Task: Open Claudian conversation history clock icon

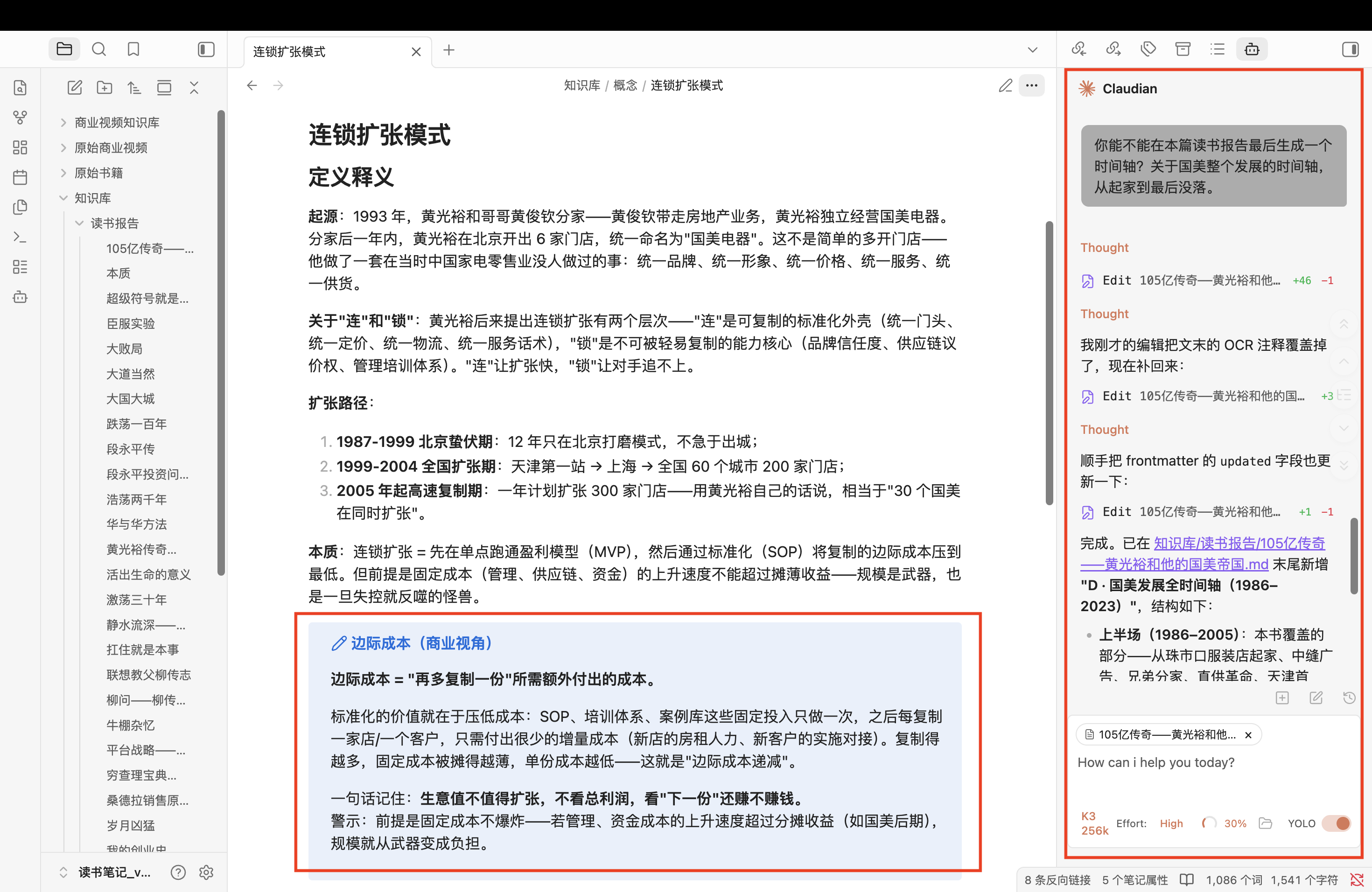Action: coord(1349,698)
